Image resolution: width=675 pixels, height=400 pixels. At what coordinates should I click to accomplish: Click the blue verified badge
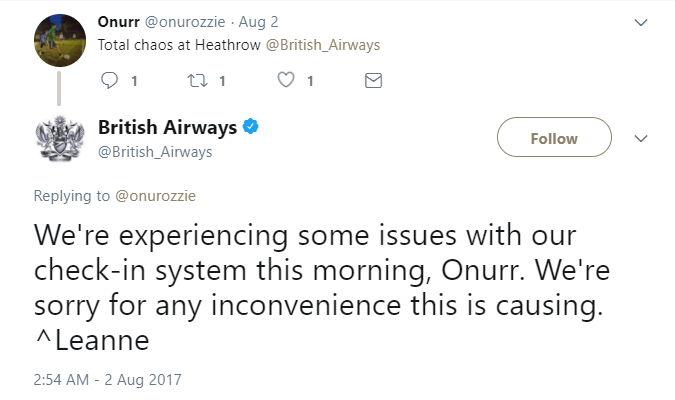(253, 127)
